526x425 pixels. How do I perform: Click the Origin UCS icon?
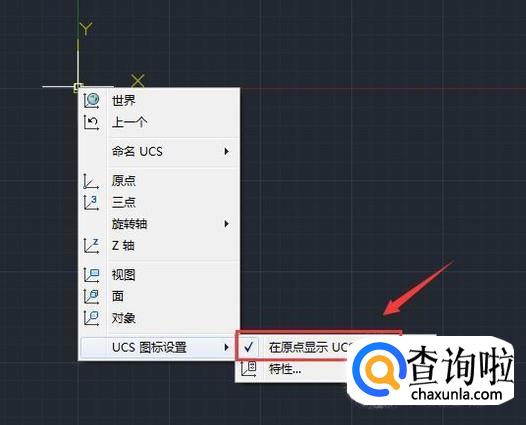tap(91, 181)
